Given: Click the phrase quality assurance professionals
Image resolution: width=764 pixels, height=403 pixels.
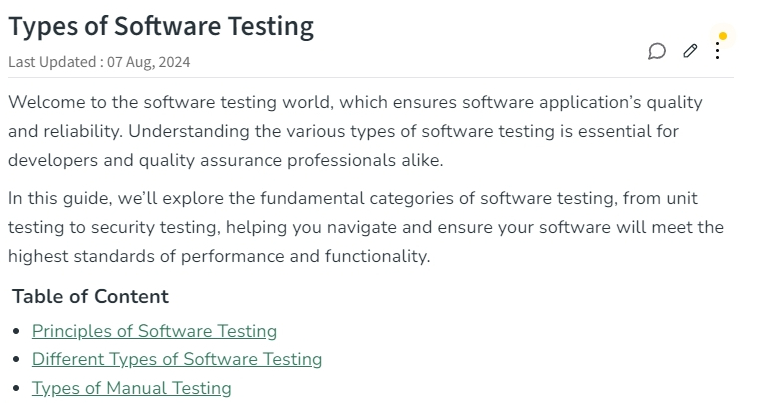Looking at the screenshot, I should tap(267, 160).
